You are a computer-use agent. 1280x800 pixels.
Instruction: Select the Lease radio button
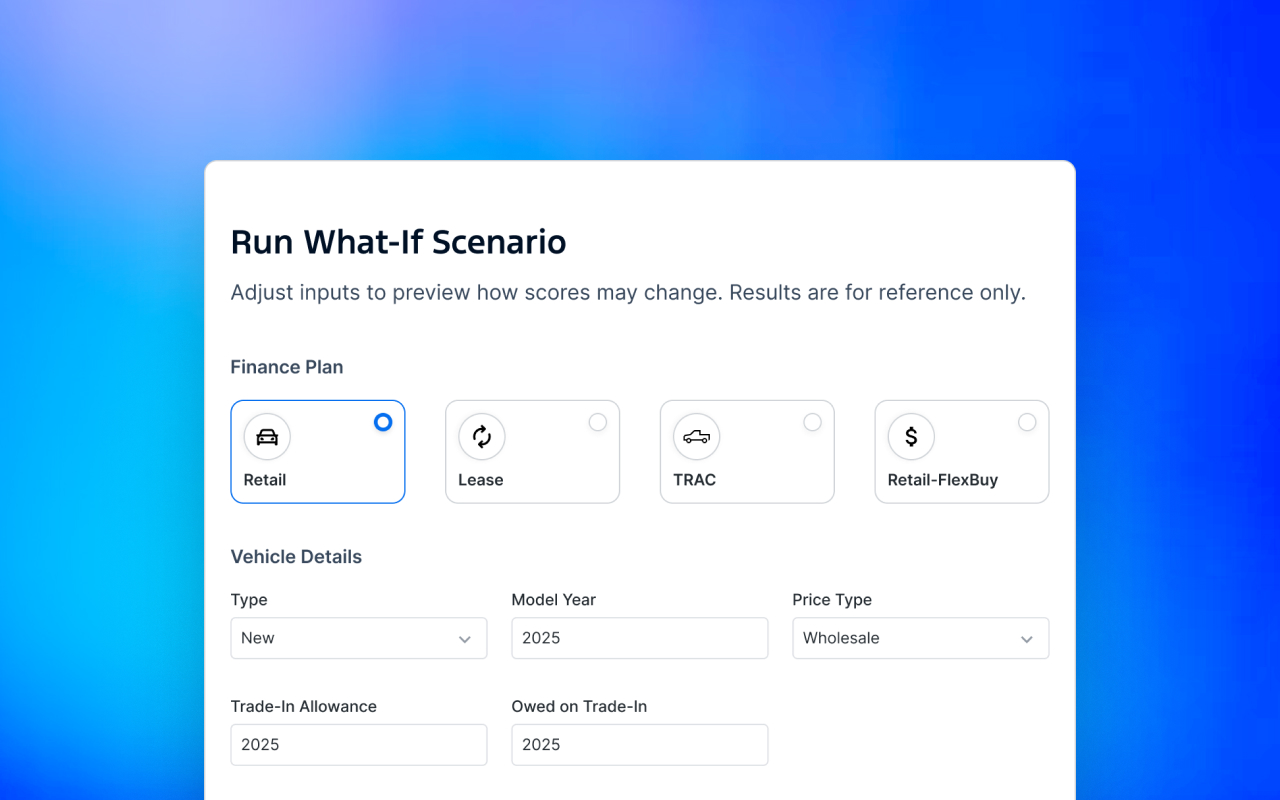point(598,423)
